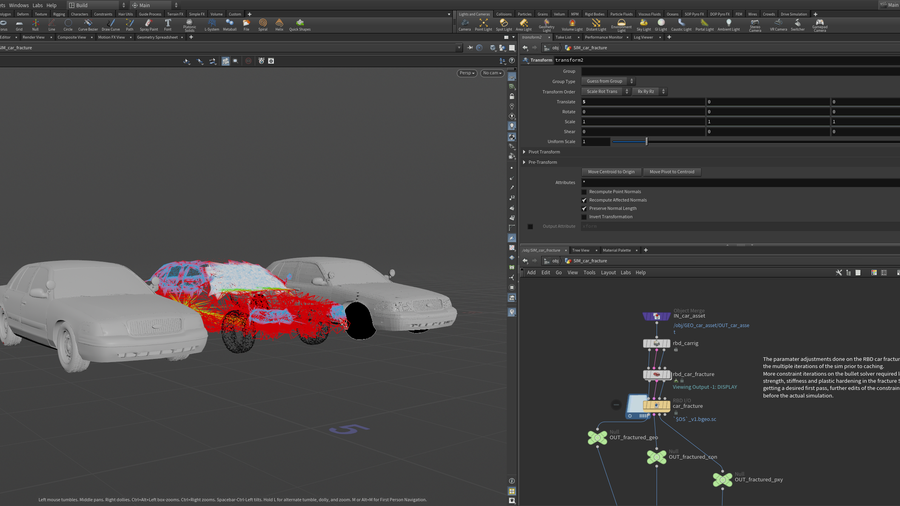Select the rbd_car_fracture node icon

pos(656,375)
